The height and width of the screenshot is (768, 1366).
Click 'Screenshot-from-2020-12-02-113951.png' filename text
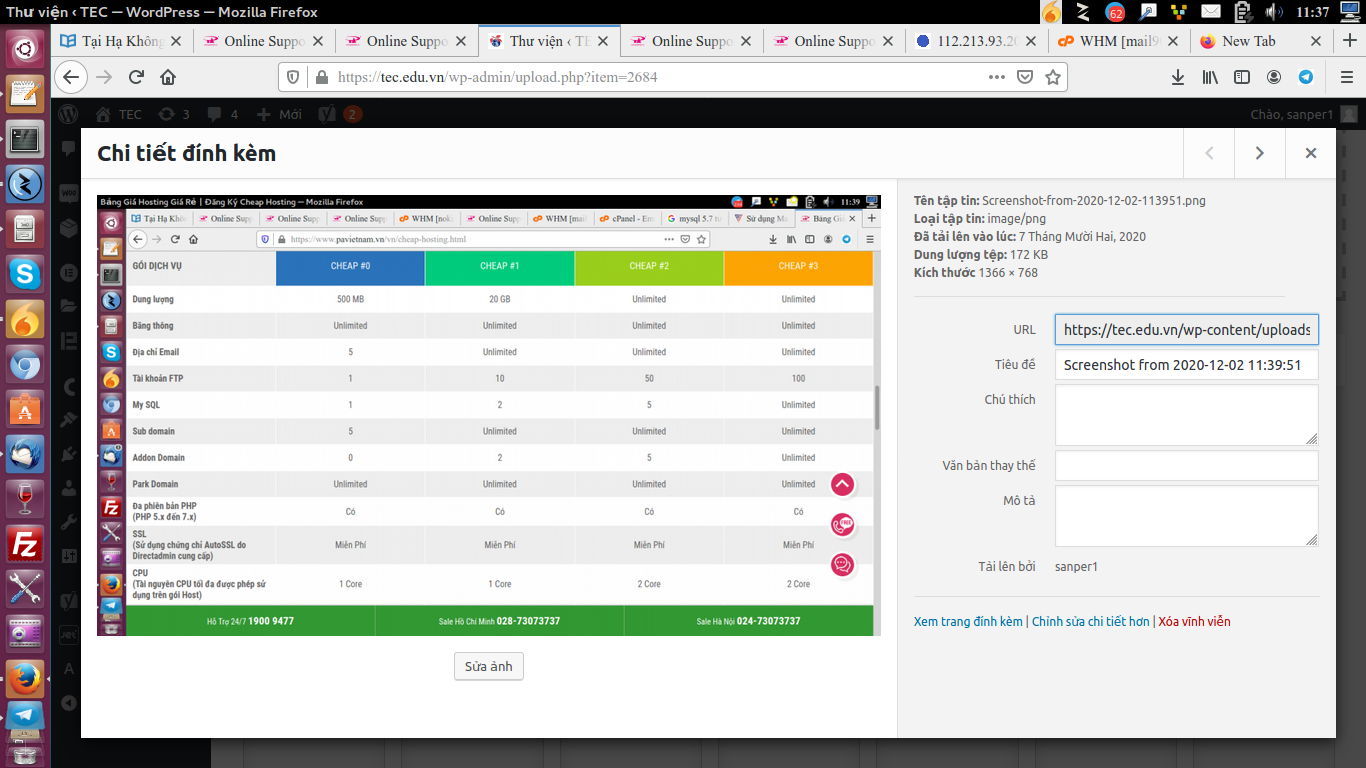[1094, 200]
